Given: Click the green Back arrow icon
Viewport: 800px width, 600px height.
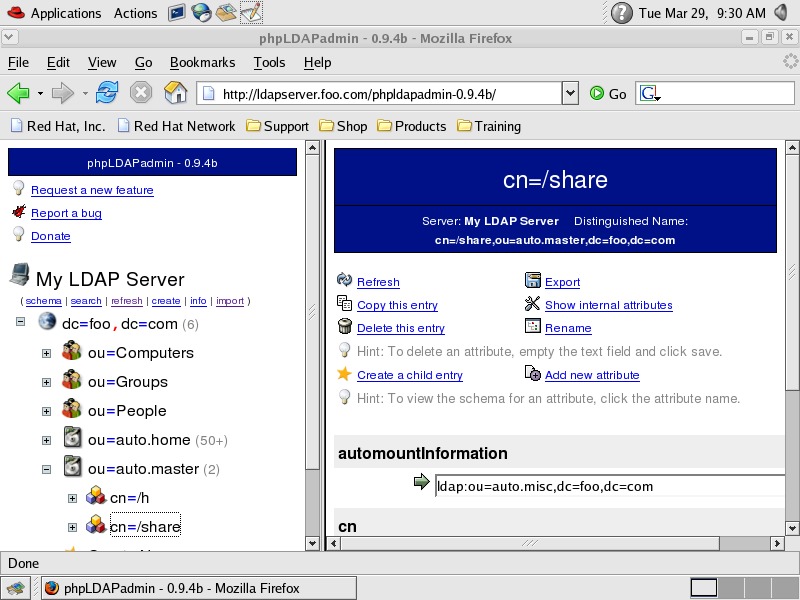Looking at the screenshot, I should coord(18,93).
